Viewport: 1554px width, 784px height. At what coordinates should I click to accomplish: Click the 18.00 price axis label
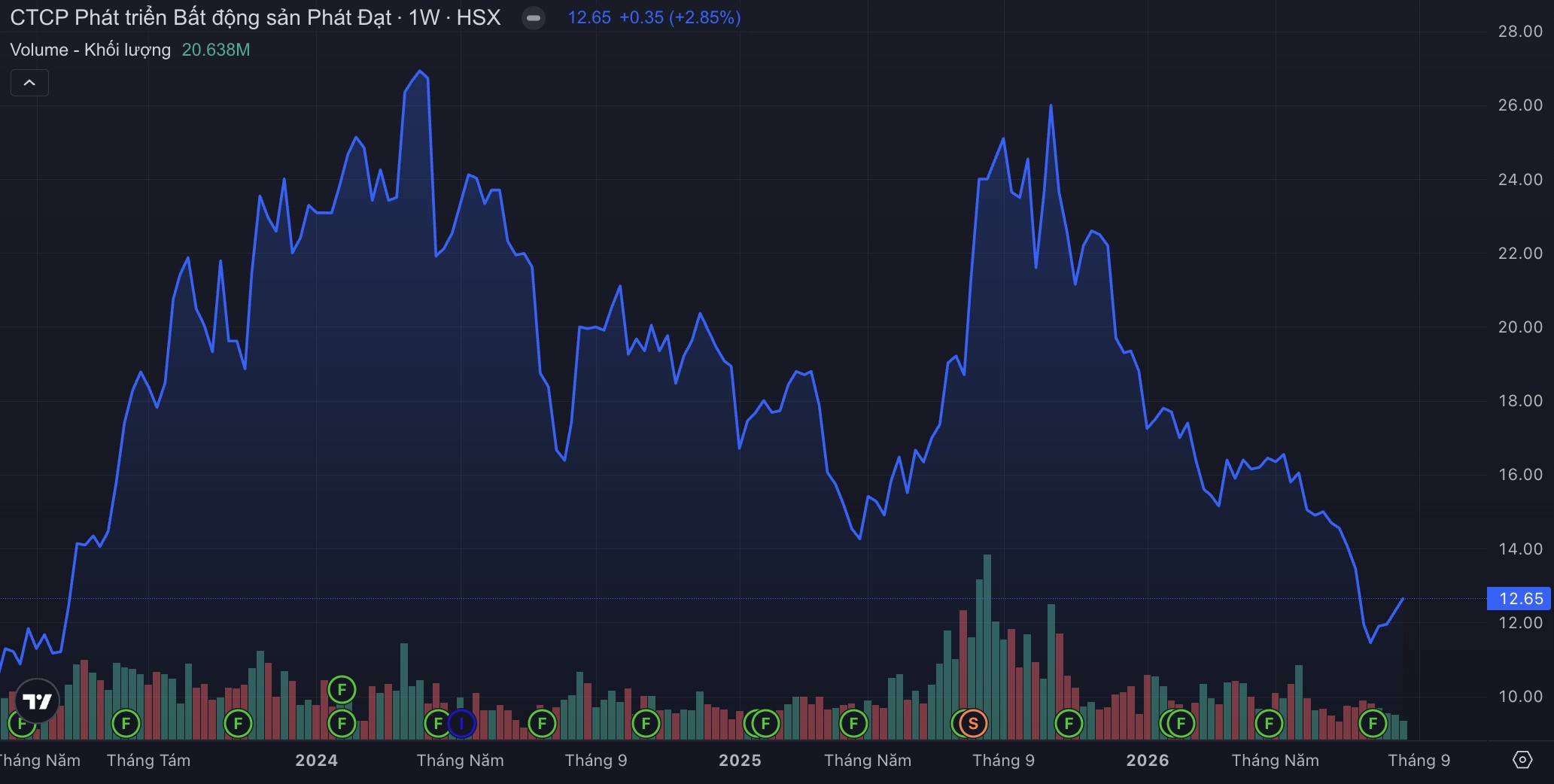[1520, 401]
